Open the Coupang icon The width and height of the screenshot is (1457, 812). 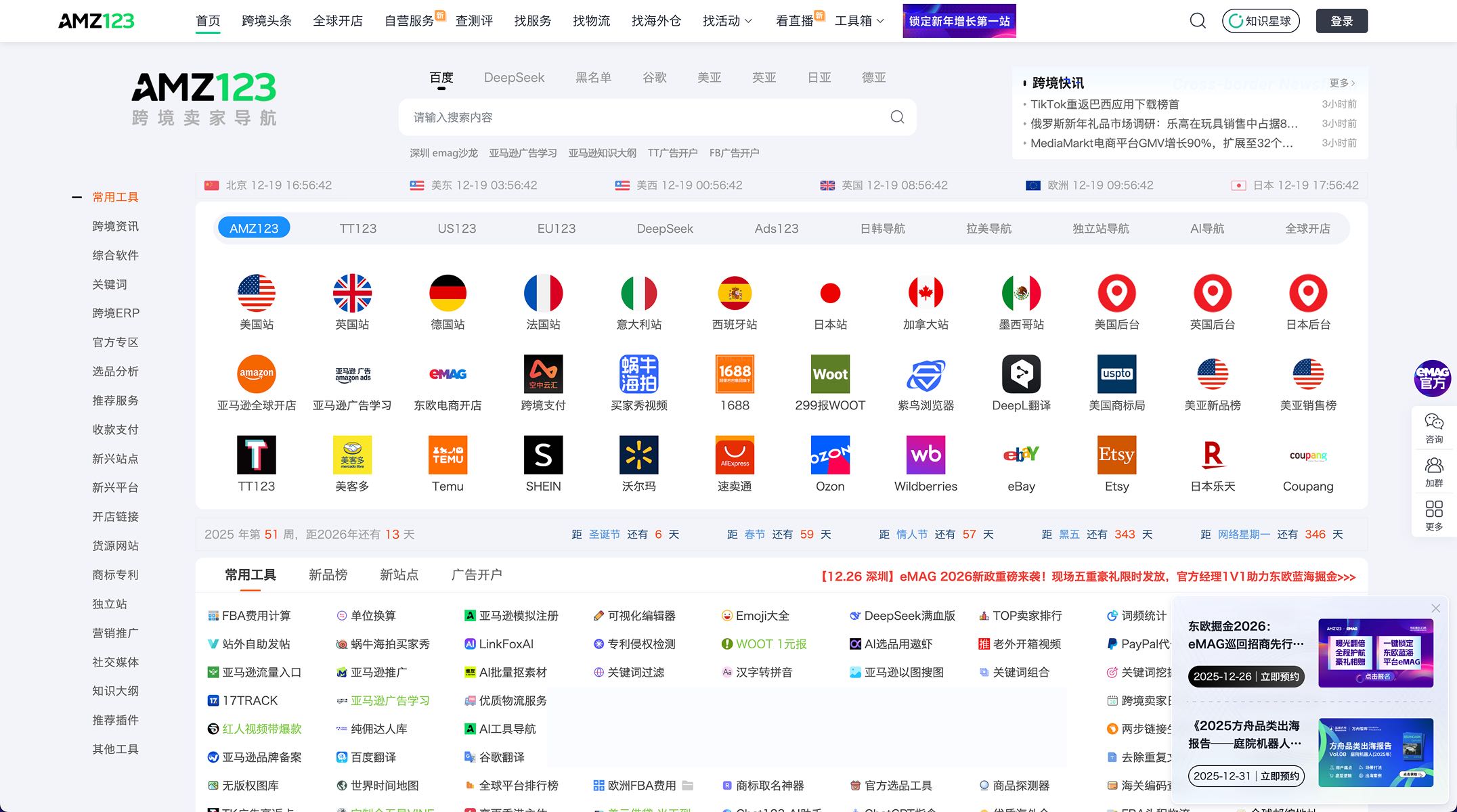1308,455
